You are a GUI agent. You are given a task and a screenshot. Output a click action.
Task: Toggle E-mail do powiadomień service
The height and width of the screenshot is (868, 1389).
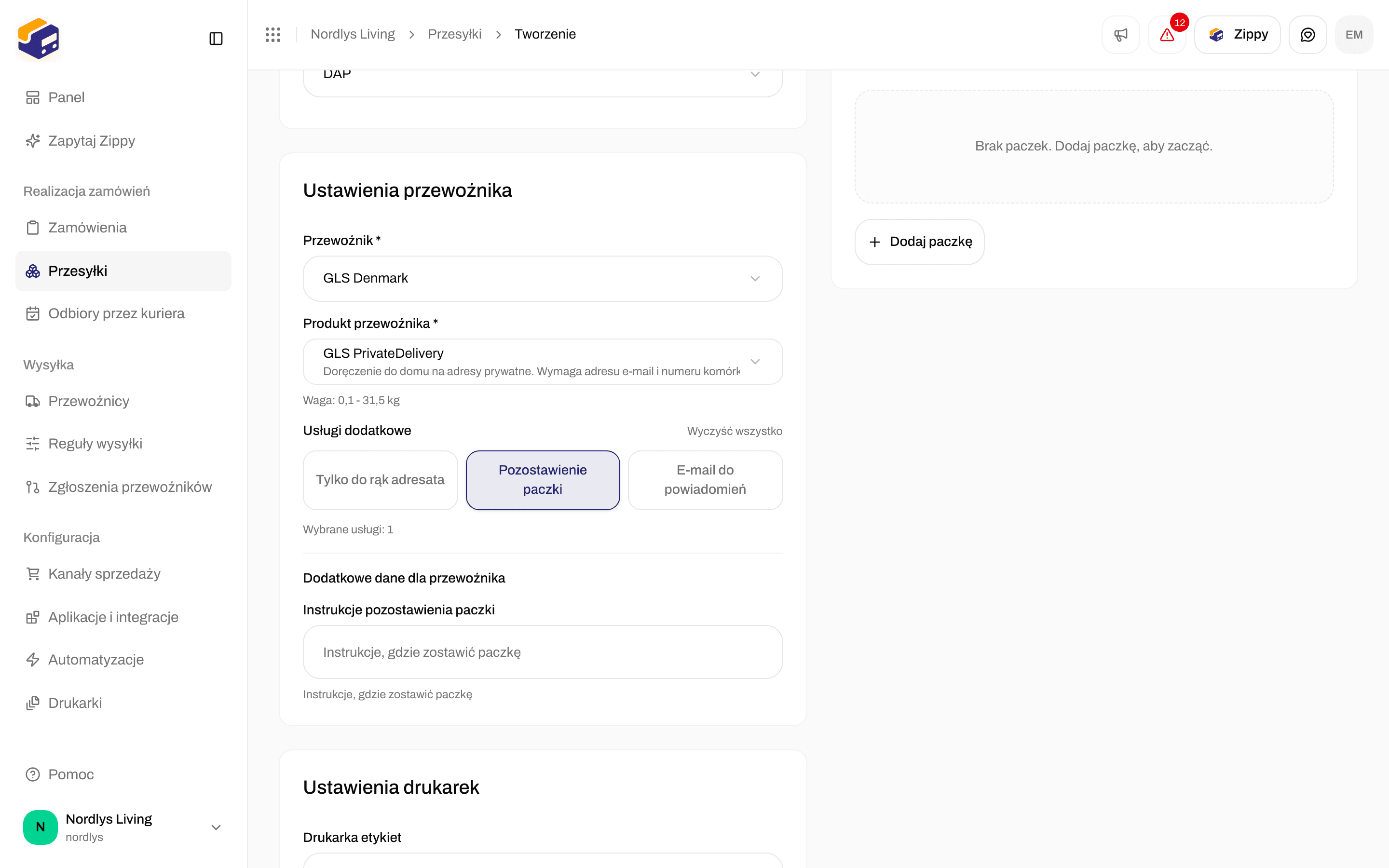click(705, 480)
